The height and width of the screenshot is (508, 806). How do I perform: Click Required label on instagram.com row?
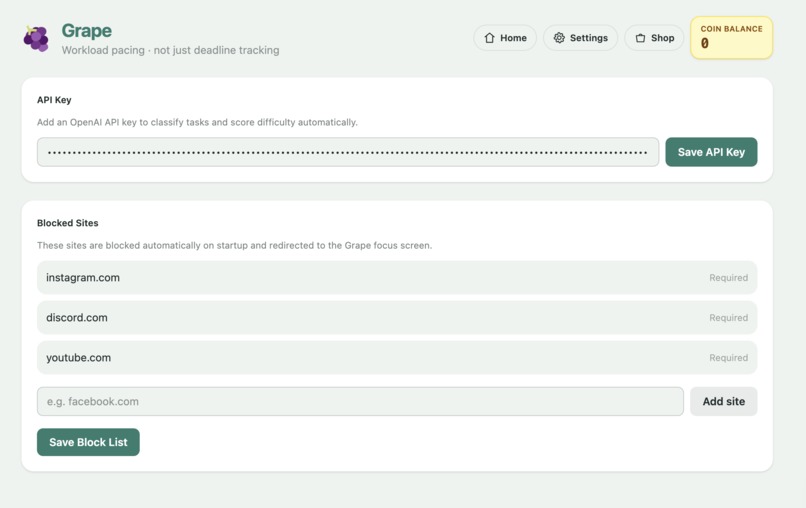click(728, 278)
